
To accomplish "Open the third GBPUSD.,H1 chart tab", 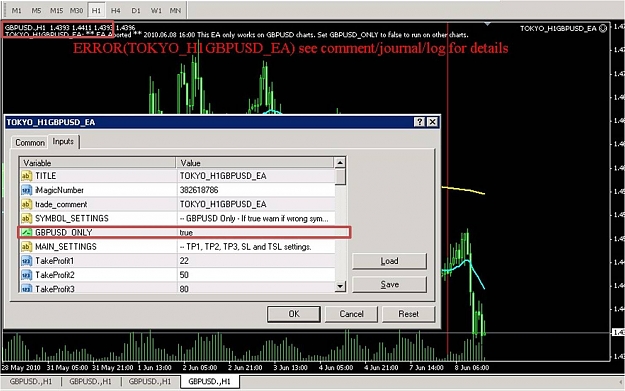I will point(149,381).
